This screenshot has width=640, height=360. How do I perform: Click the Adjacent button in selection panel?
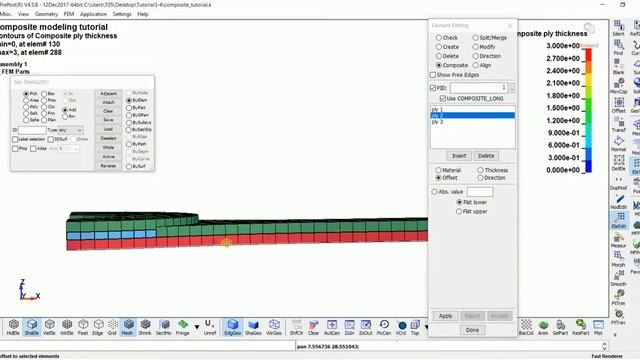click(x=108, y=93)
